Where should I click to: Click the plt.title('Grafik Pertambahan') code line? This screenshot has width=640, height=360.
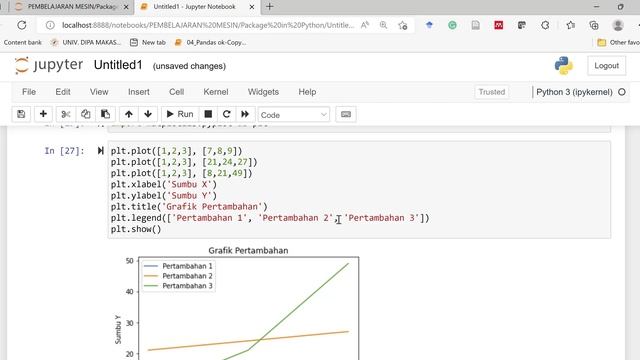tap(189, 207)
